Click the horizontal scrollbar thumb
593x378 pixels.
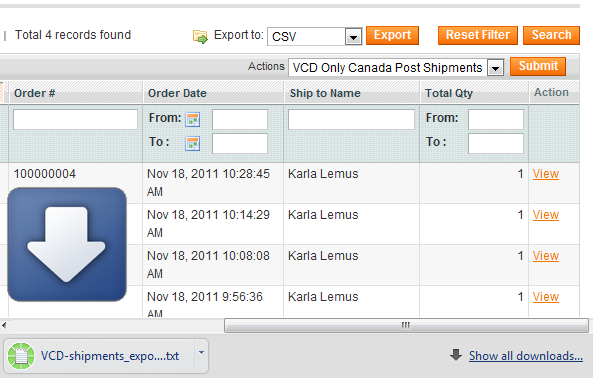406,325
